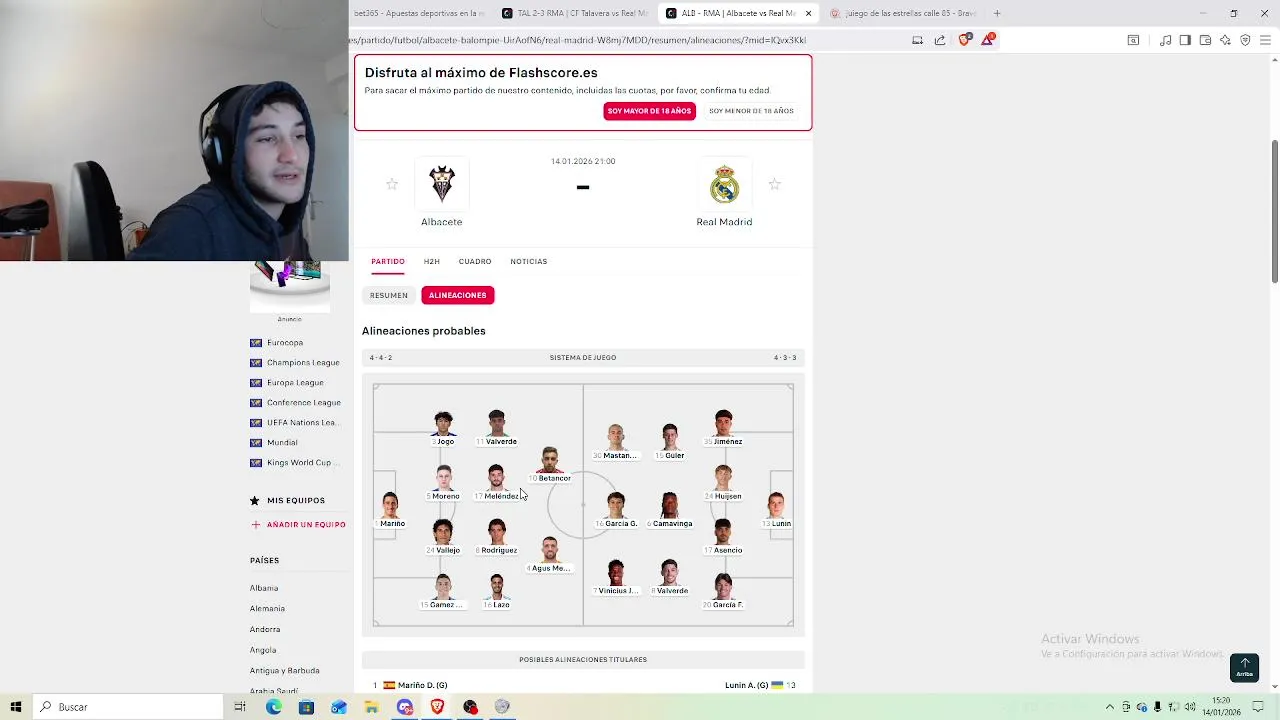The image size is (1280, 720).
Task: Click the Buscar taskbar search box
Action: click(128, 707)
